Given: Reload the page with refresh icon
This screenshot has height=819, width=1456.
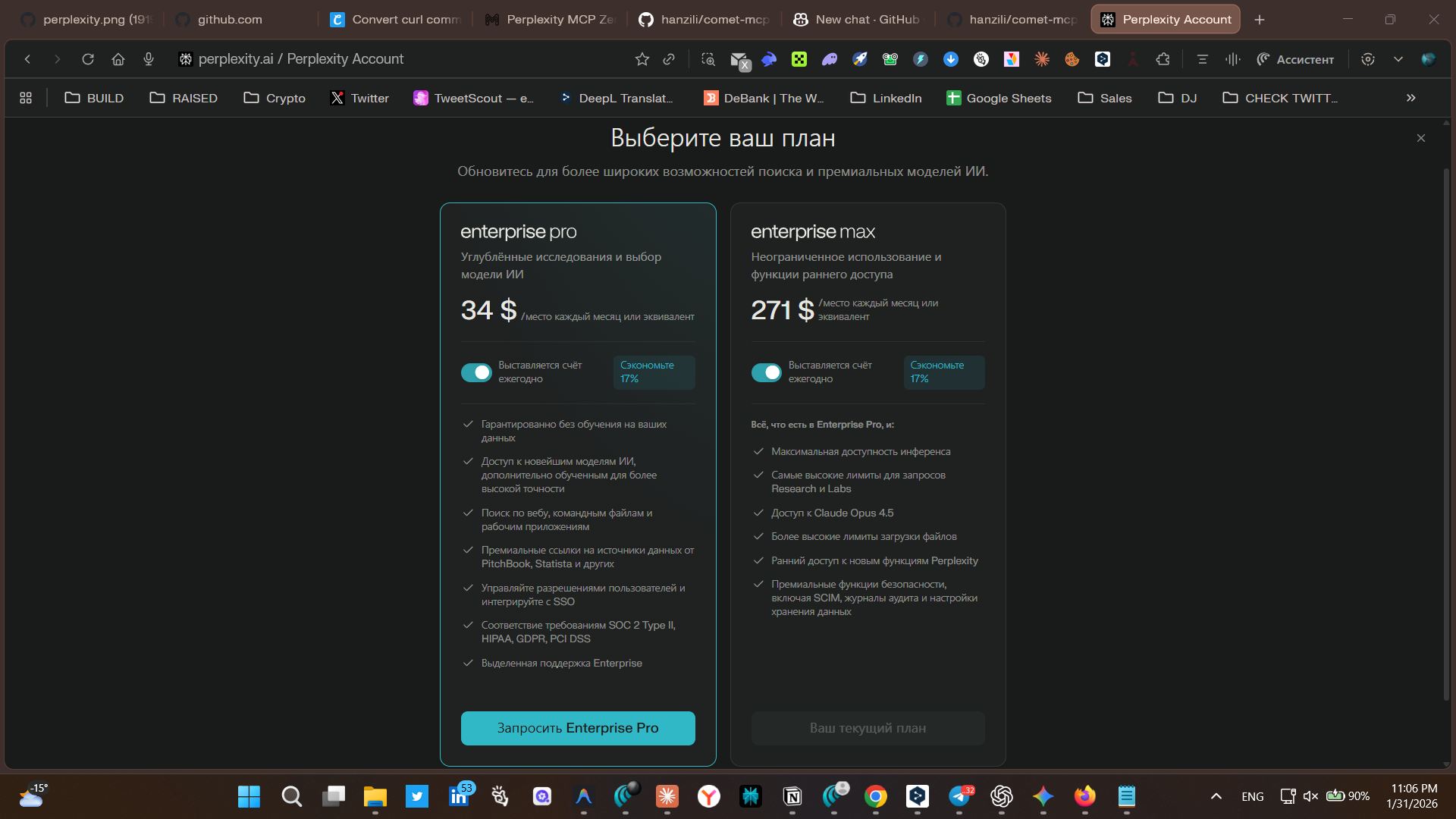Looking at the screenshot, I should point(88,59).
